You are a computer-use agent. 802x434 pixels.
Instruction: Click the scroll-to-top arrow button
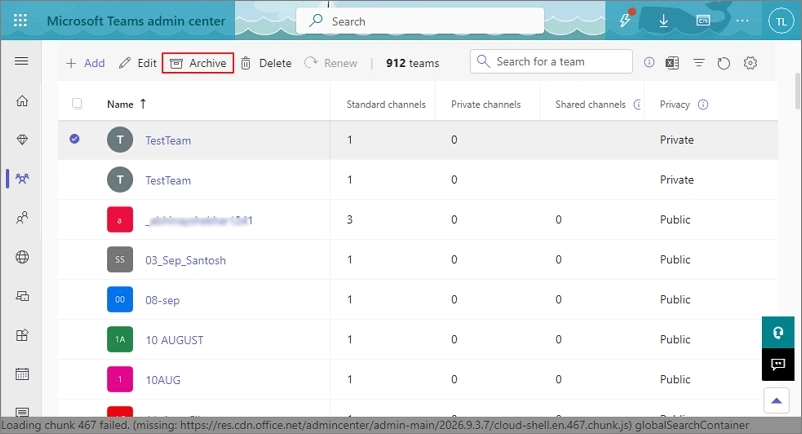[x=776, y=400]
